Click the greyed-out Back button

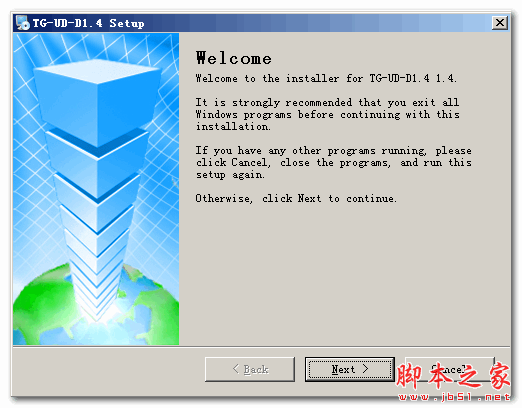click(x=250, y=369)
